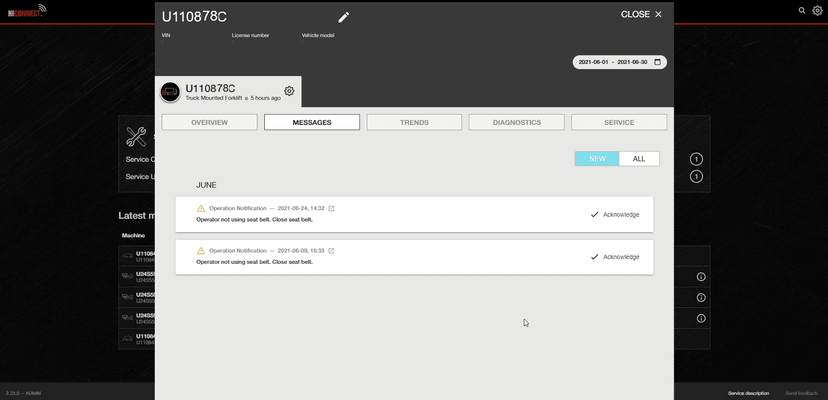Viewport: 828px width, 400px height.
Task: Close the vehicle detail panel
Action: pos(641,15)
